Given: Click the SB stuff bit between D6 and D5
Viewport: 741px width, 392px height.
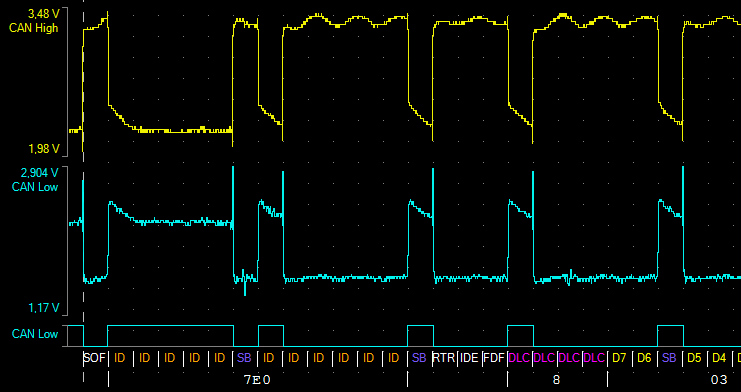Looking at the screenshot, I should coord(669,358).
